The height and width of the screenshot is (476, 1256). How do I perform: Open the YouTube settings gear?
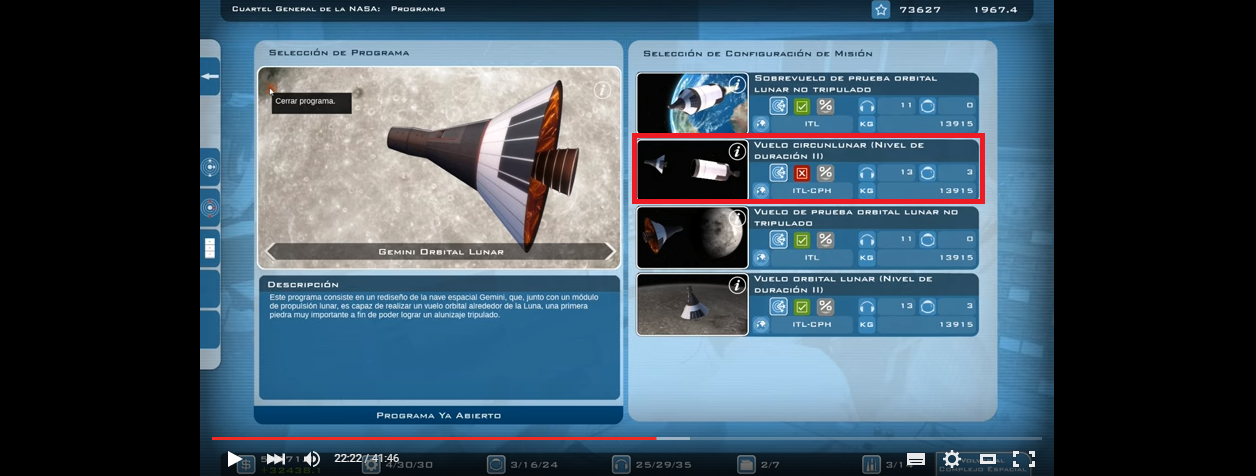point(951,459)
